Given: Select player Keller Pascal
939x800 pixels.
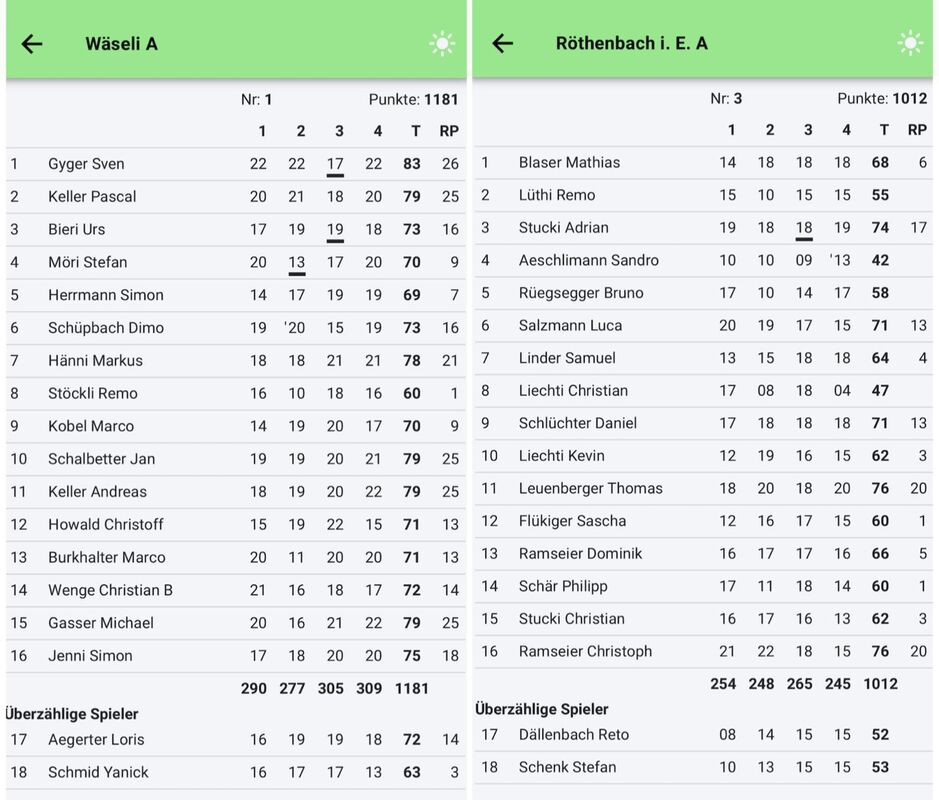Looking at the screenshot, I should point(92,197).
